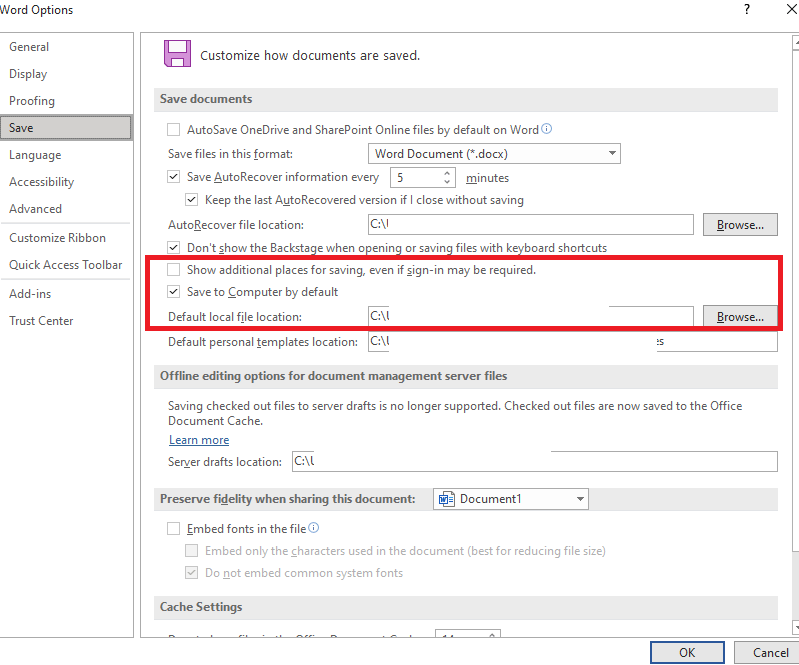Follow the Learn more link
Screen dimensions: 799x665
pyautogui.click(x=199, y=440)
